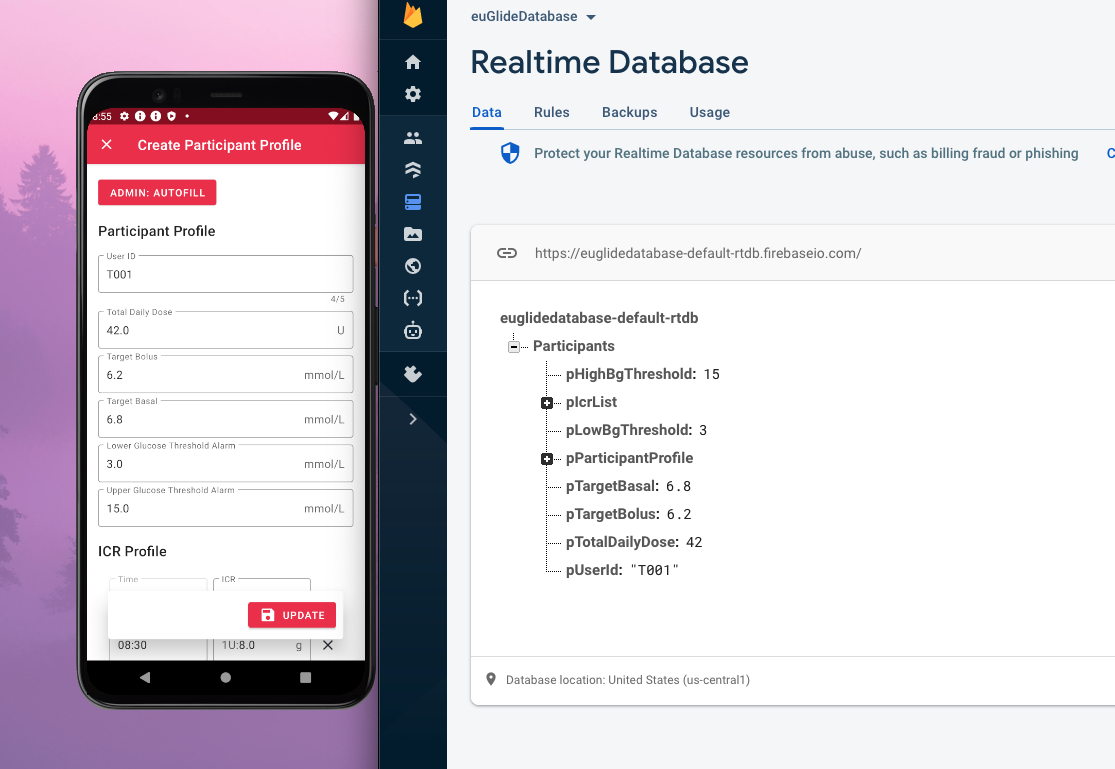Open Extensions puzzle icon in sidebar
The height and width of the screenshot is (769, 1115).
pyautogui.click(x=412, y=374)
